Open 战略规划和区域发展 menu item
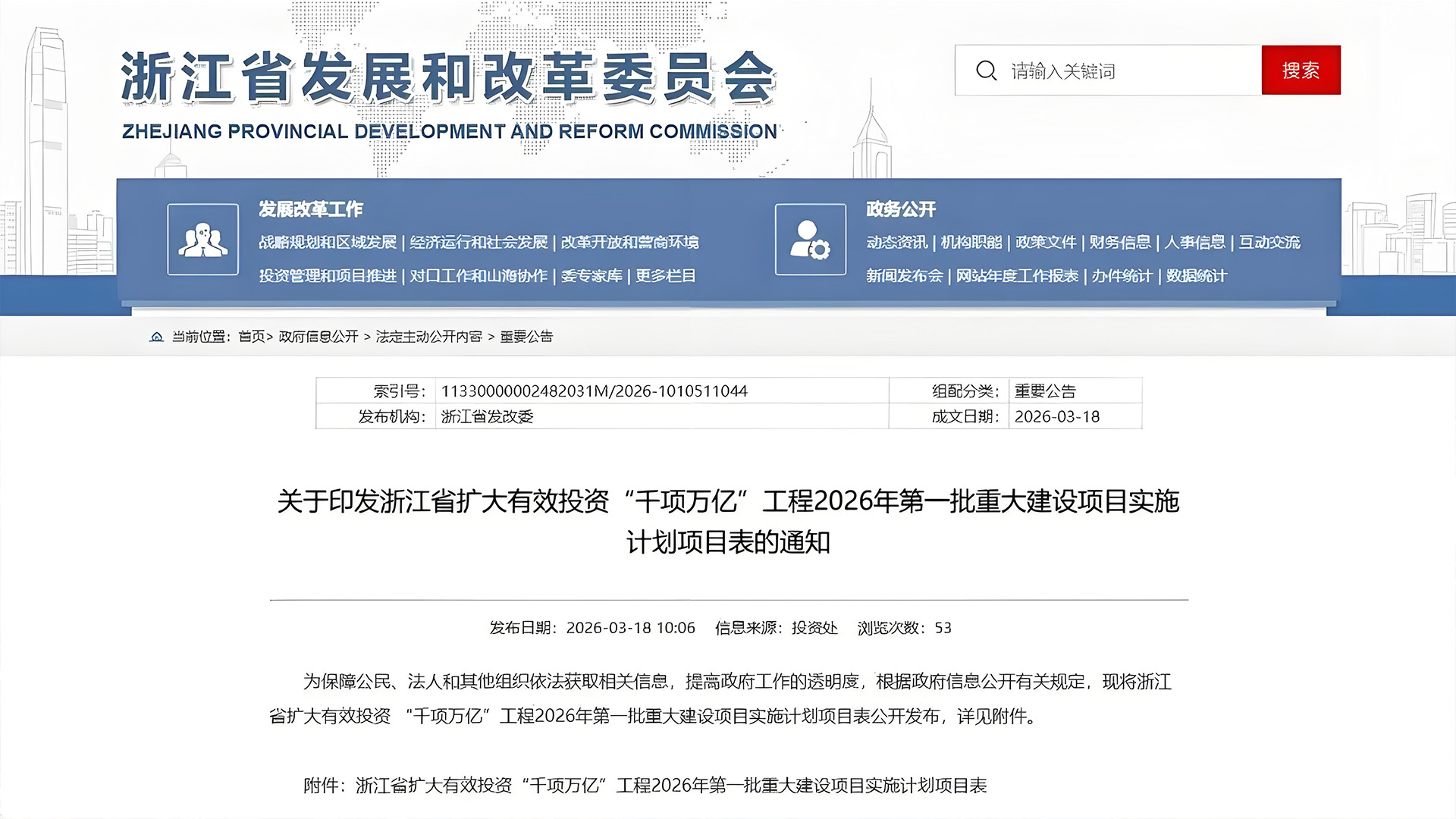 click(328, 242)
